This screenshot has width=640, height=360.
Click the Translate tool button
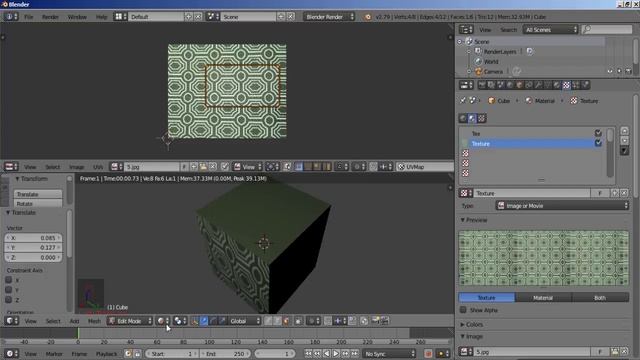[x=38, y=194]
